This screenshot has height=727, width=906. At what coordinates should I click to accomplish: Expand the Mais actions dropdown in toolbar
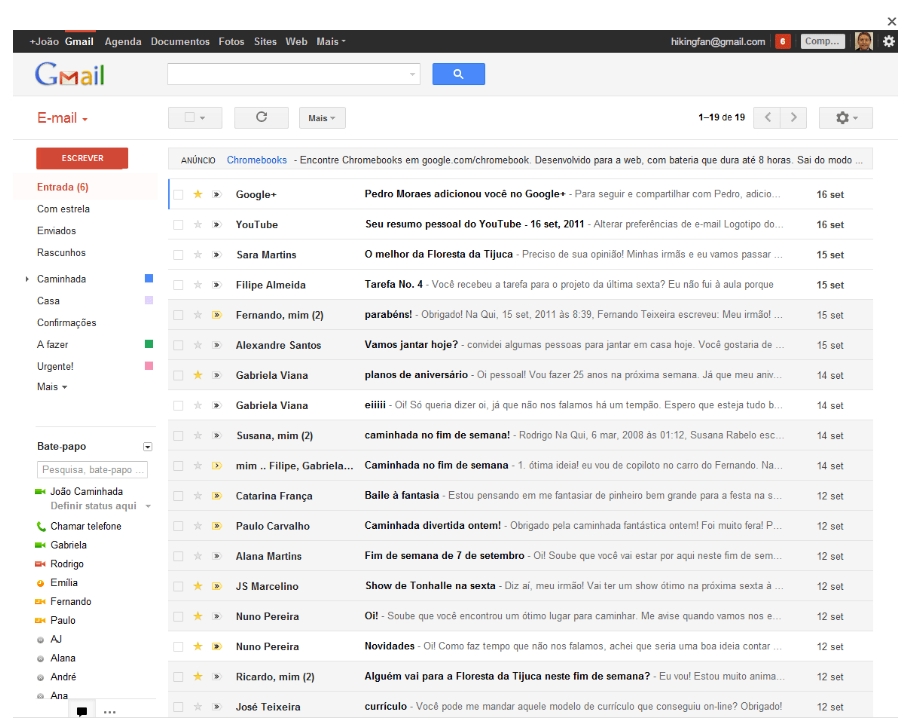tap(321, 118)
